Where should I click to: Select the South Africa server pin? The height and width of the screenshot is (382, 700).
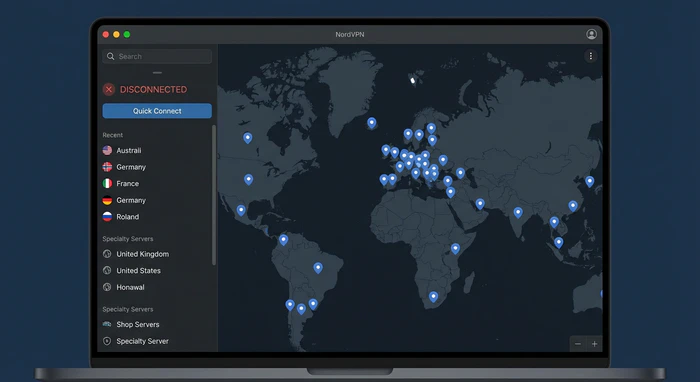[x=433, y=297]
